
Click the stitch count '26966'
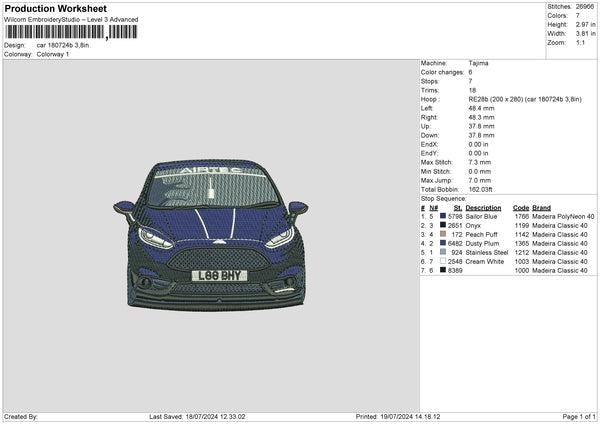(585, 7)
